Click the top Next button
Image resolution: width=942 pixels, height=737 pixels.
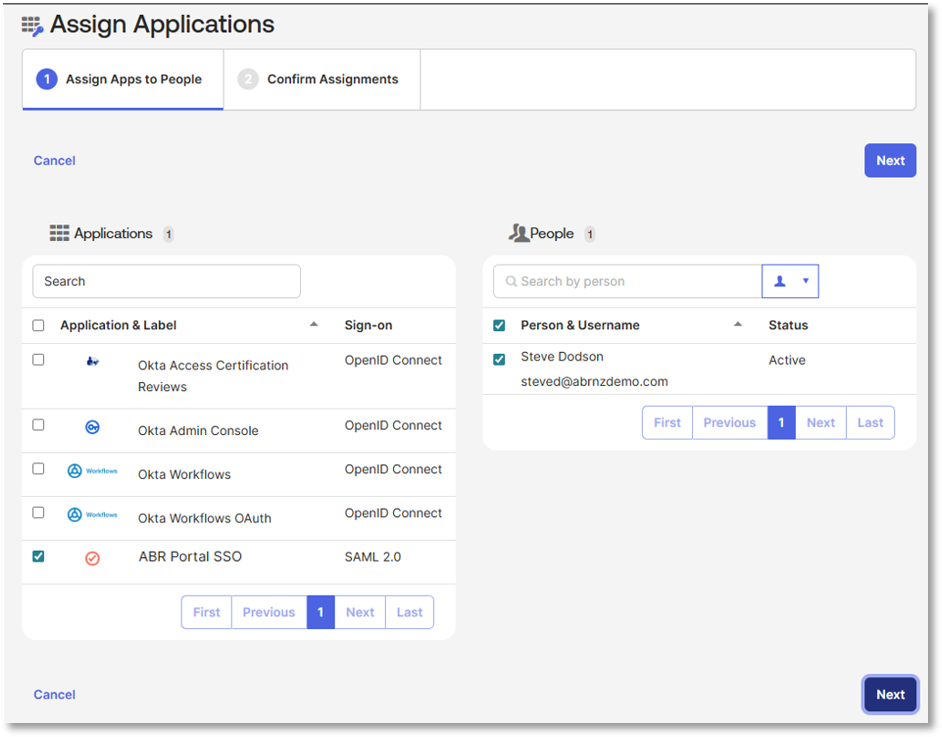point(890,161)
